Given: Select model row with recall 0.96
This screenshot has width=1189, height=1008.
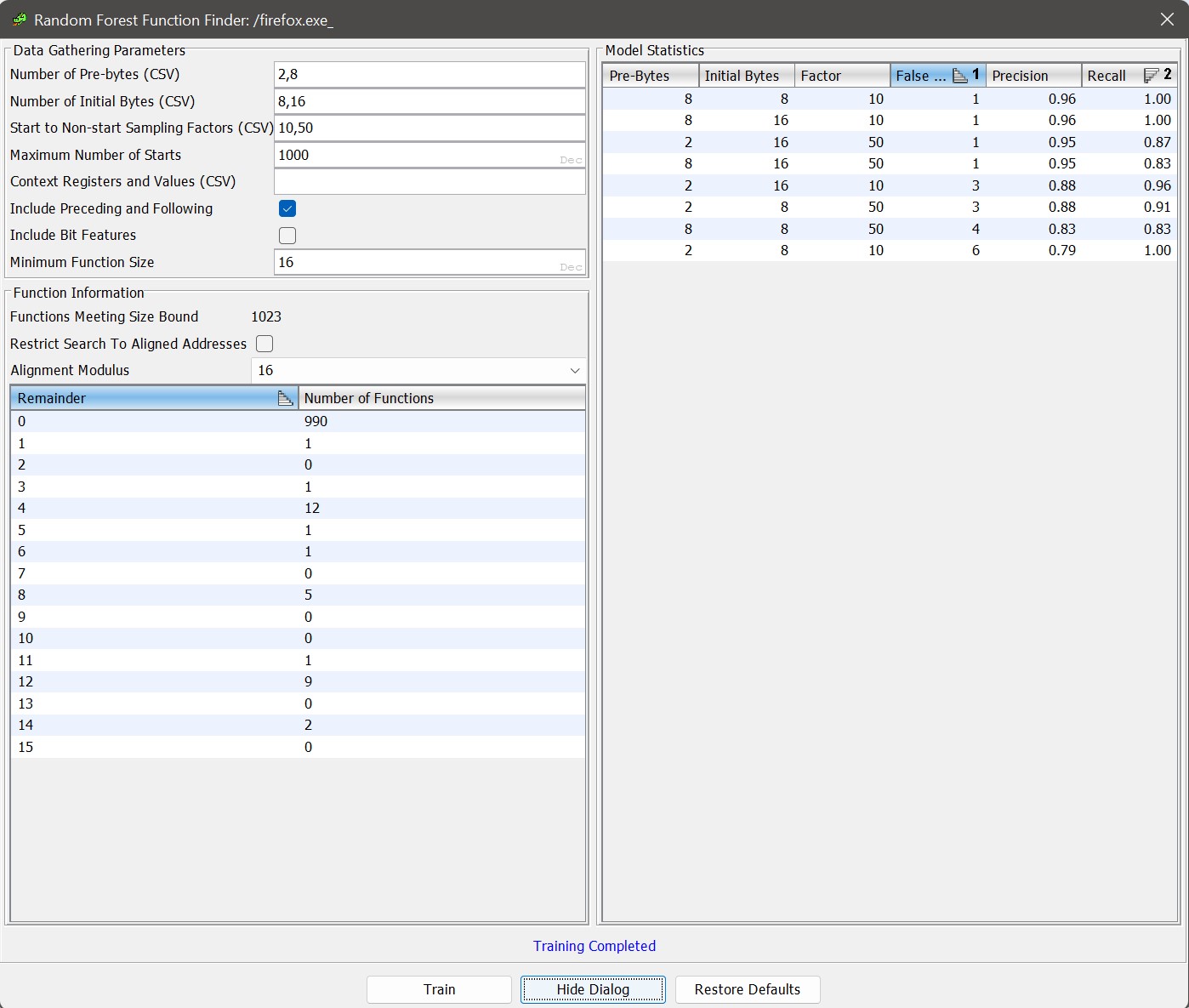Looking at the screenshot, I should pos(890,185).
